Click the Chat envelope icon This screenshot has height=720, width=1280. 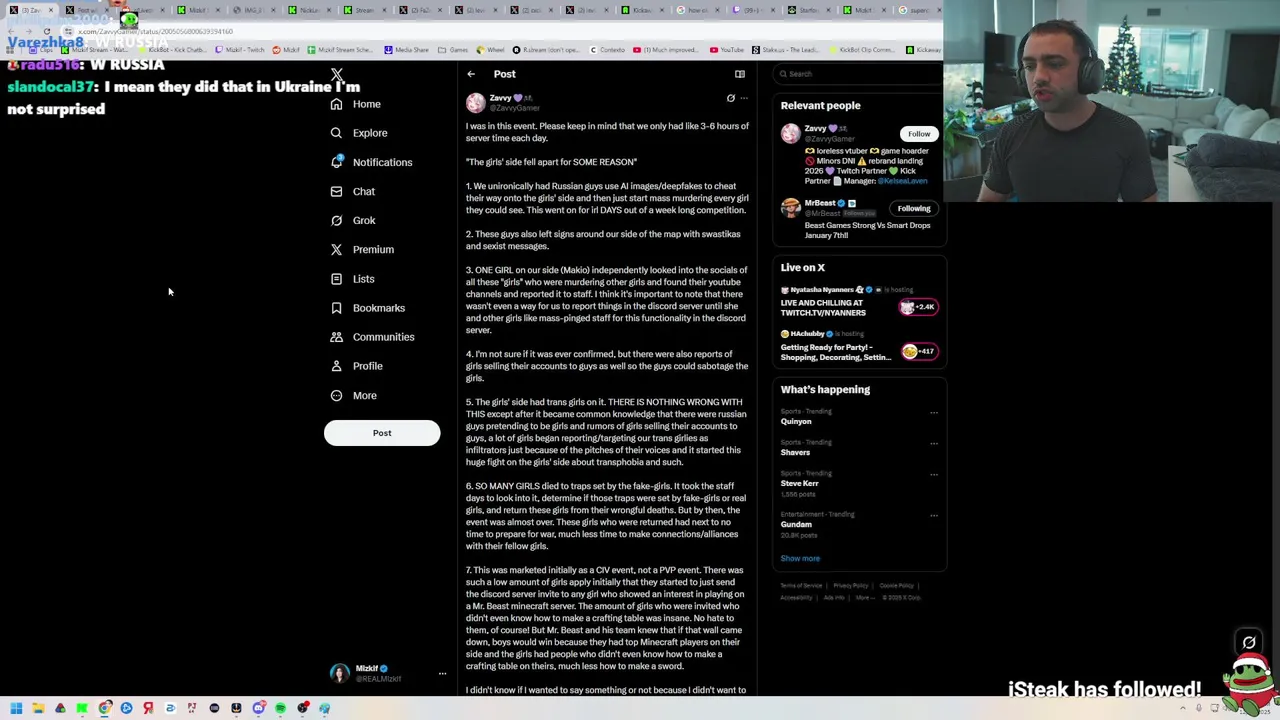coord(336,191)
